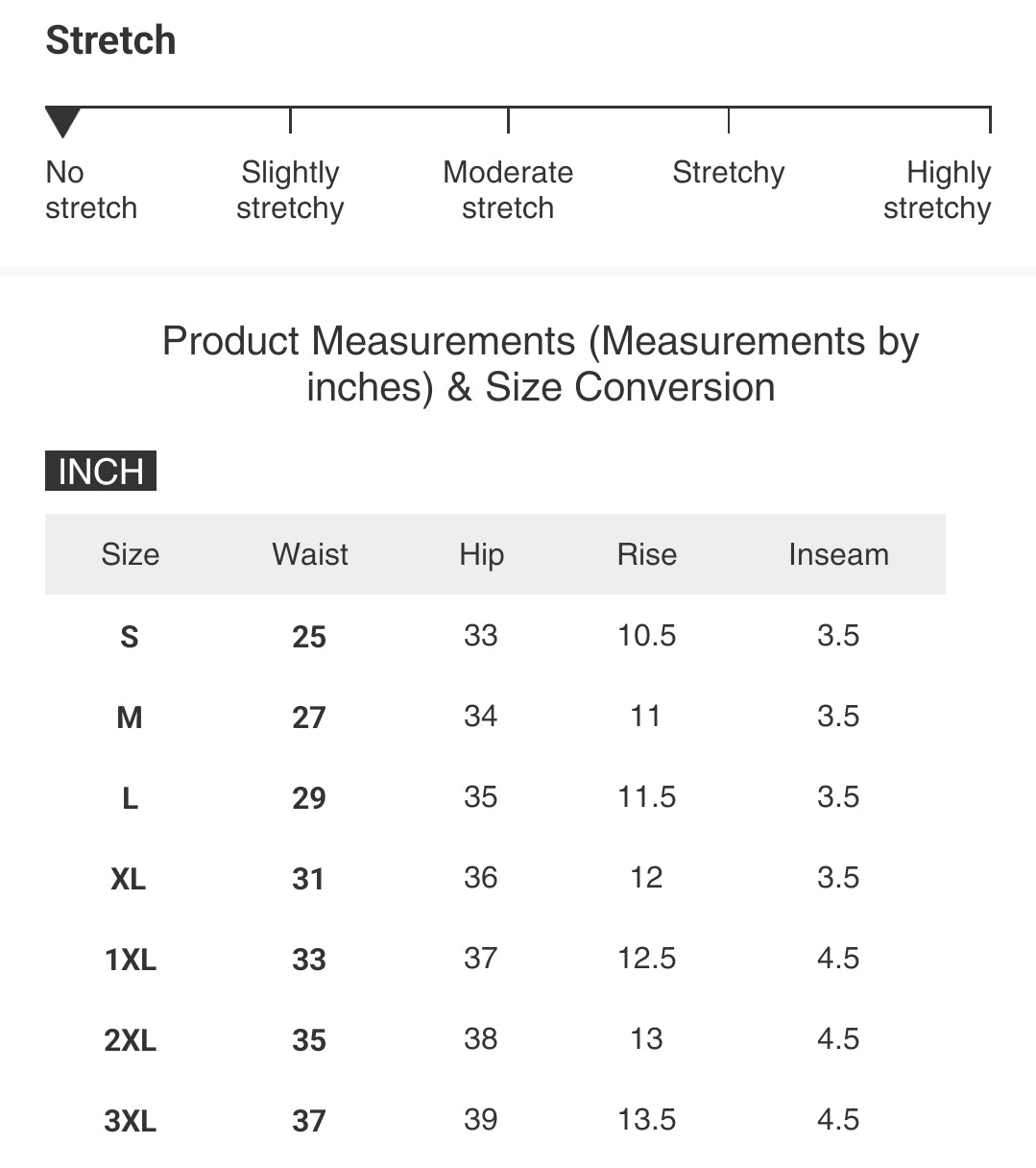Click the Product Measurements title text

[541, 364]
